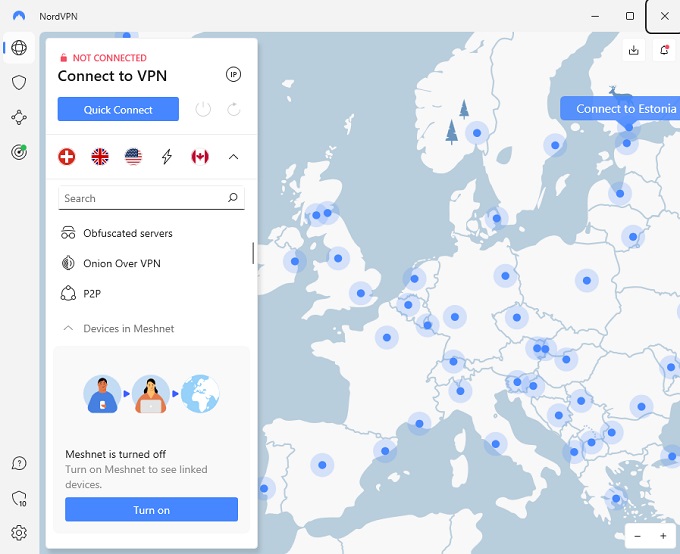The height and width of the screenshot is (554, 680).
Task: Open Threat Protection shield in sidebar
Action: [x=19, y=82]
